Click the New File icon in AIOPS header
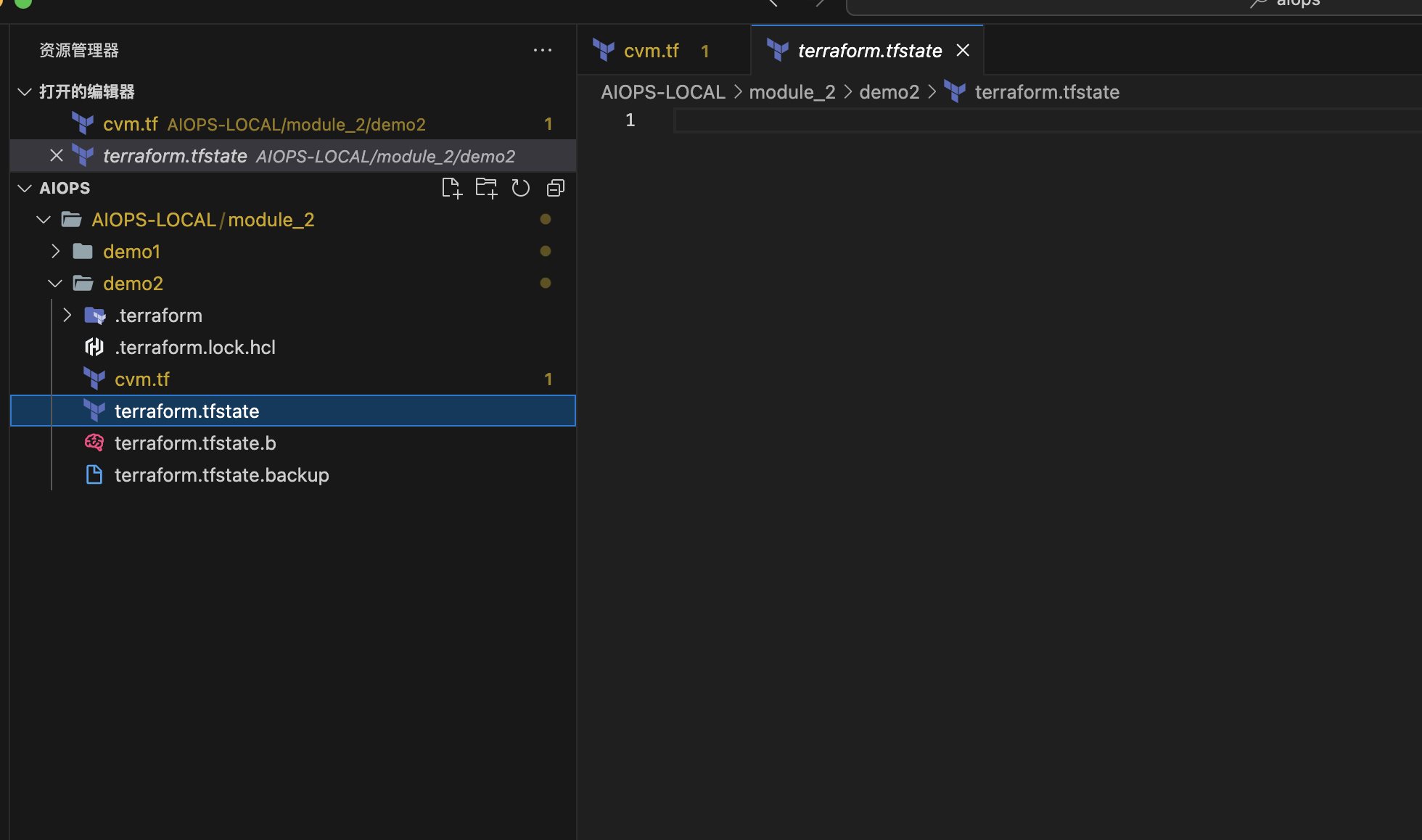 [x=451, y=188]
